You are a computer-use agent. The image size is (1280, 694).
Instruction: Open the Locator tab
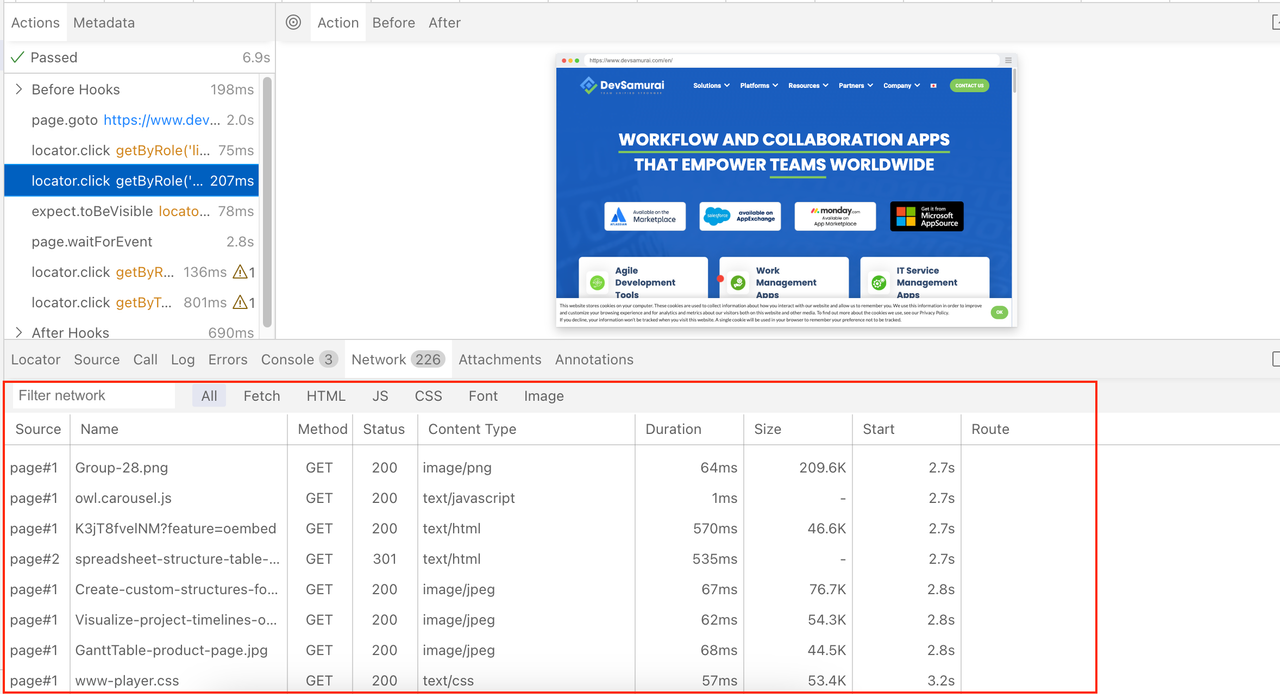[x=36, y=359]
